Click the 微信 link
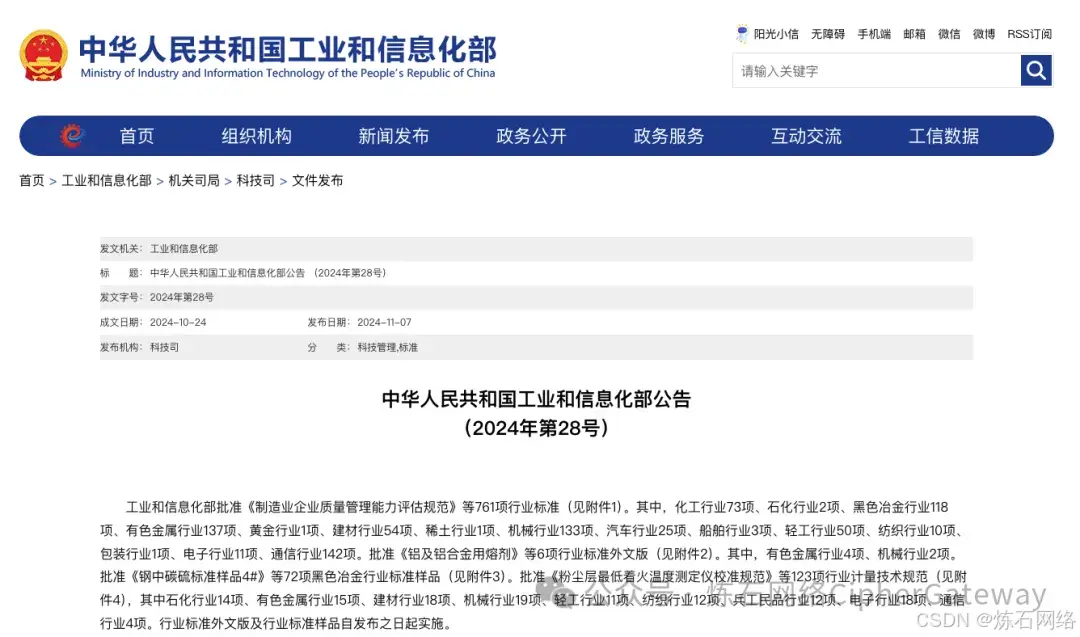This screenshot has height=637, width=1080. click(x=949, y=34)
